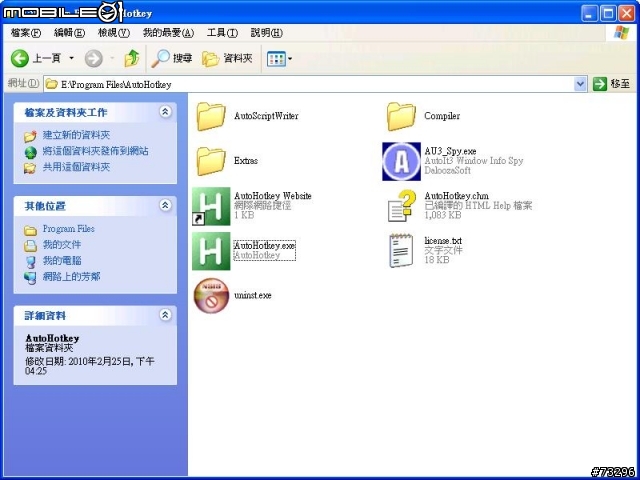The image size is (640, 480).
Task: Open the AutoScriptWriter folder icon
Action: coord(211,116)
